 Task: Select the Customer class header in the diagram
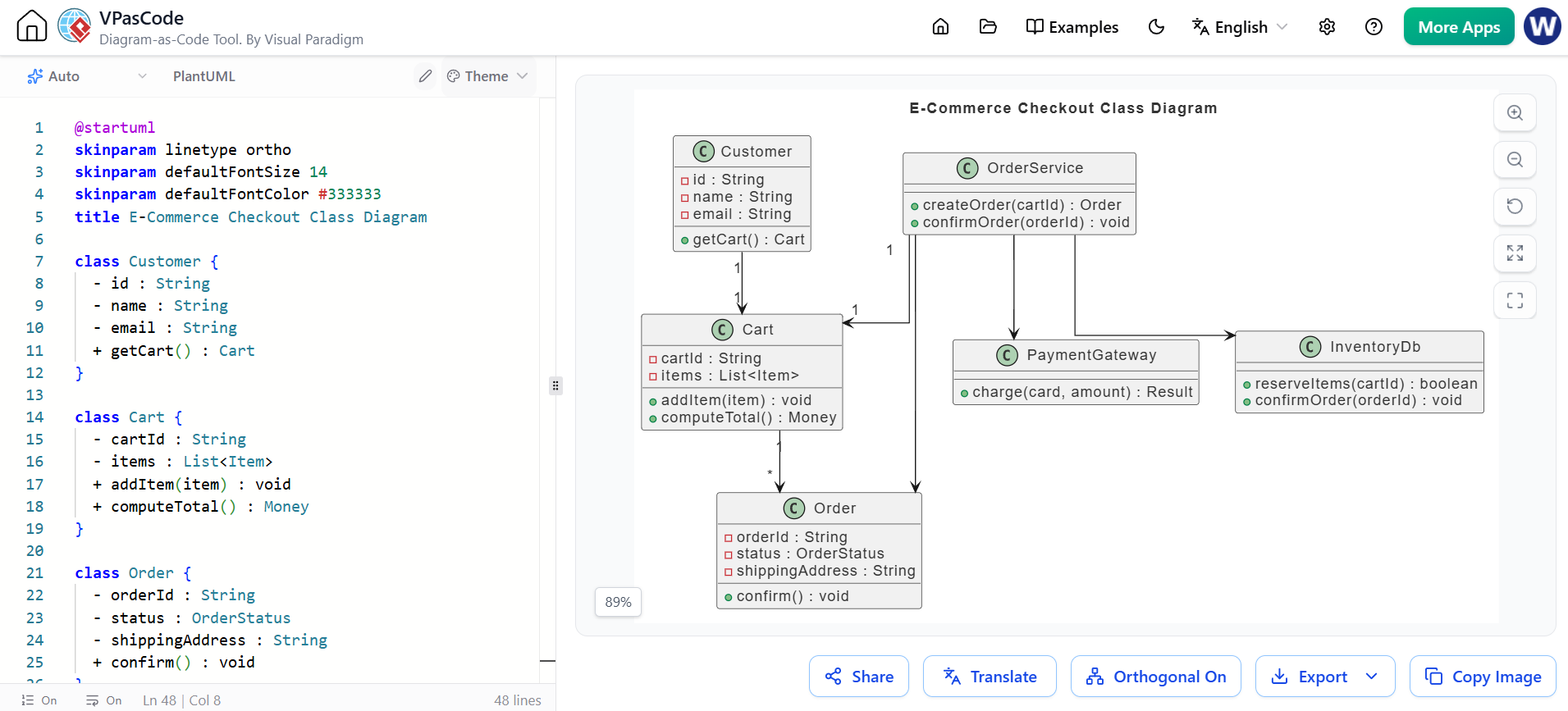[x=742, y=152]
